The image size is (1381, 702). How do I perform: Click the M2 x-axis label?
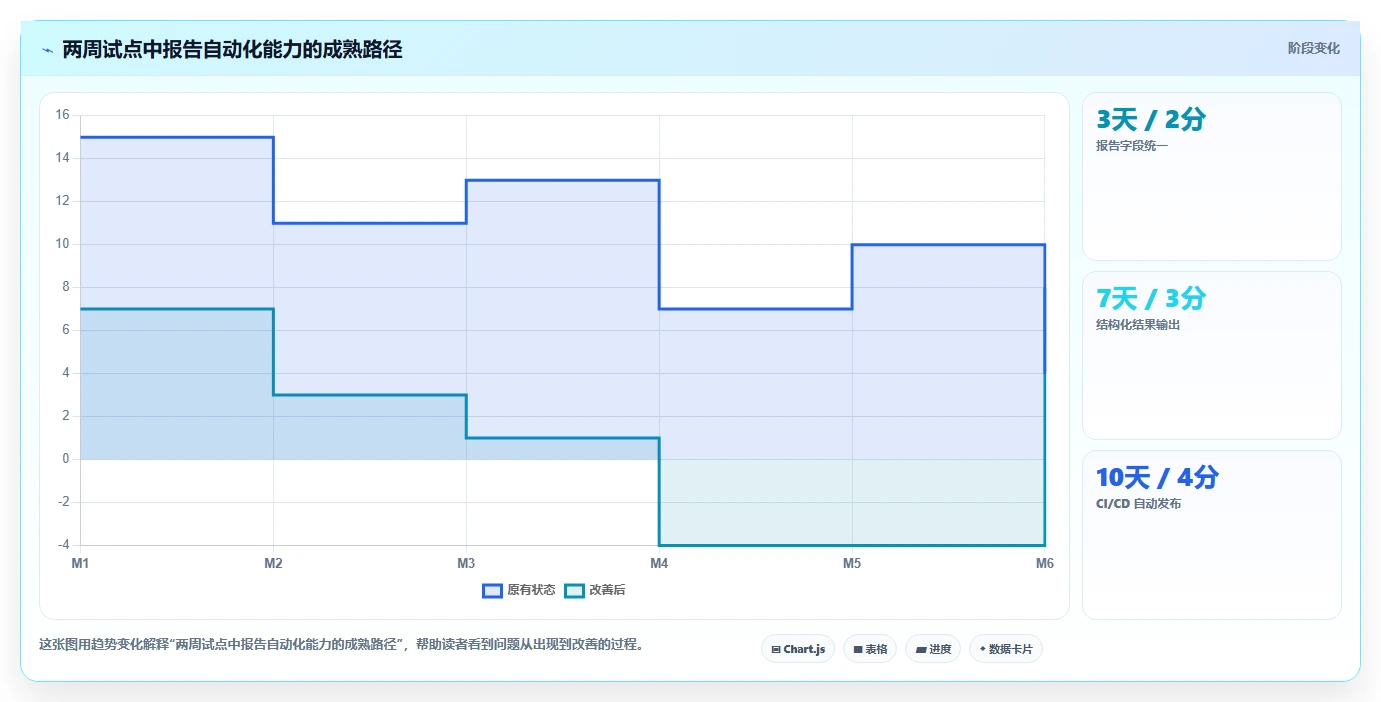coord(273,564)
